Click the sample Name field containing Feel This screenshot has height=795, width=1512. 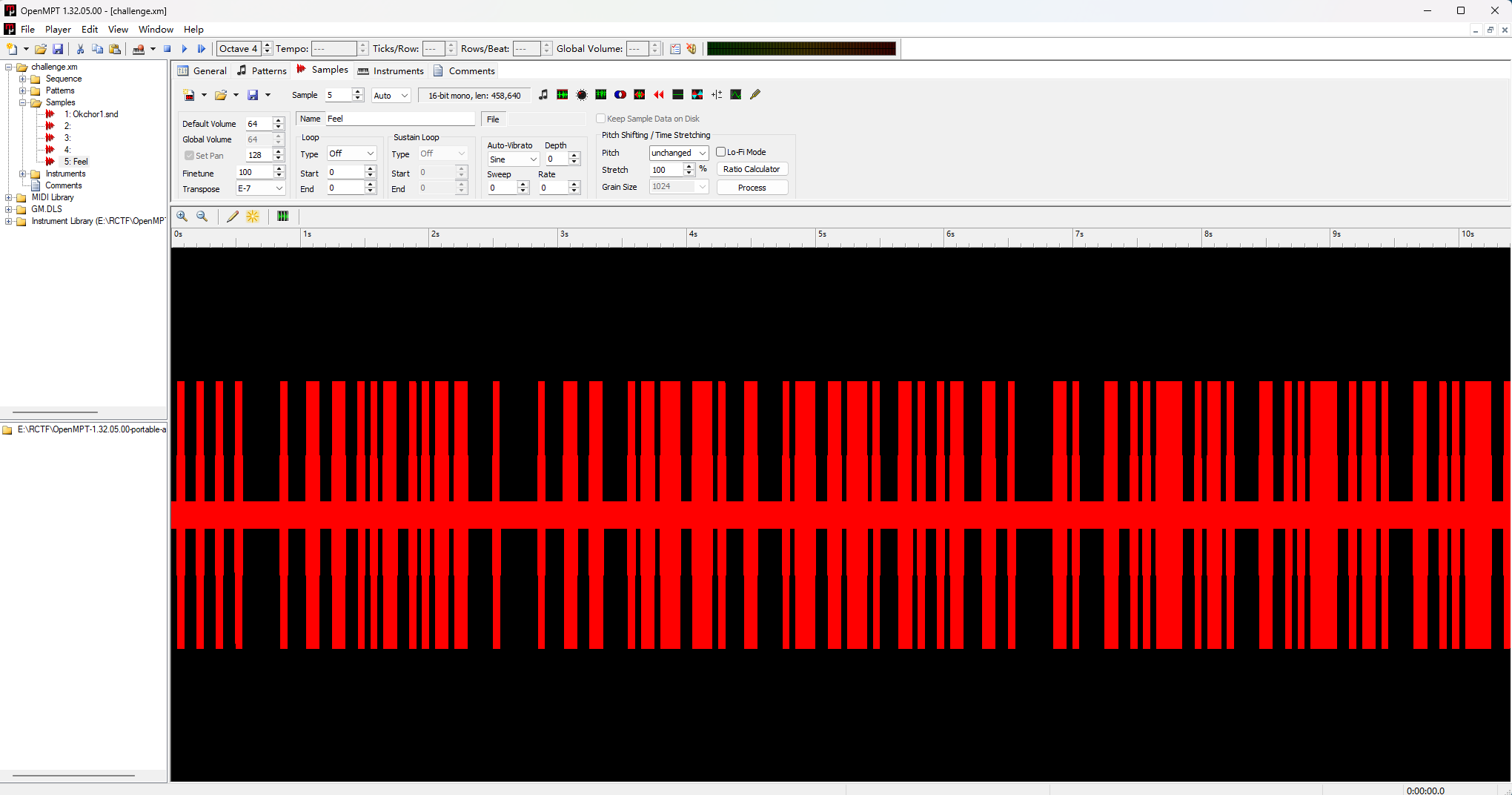click(x=399, y=119)
